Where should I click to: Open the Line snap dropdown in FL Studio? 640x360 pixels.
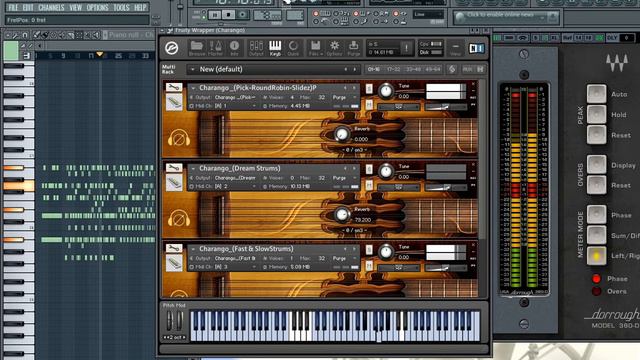428,15
